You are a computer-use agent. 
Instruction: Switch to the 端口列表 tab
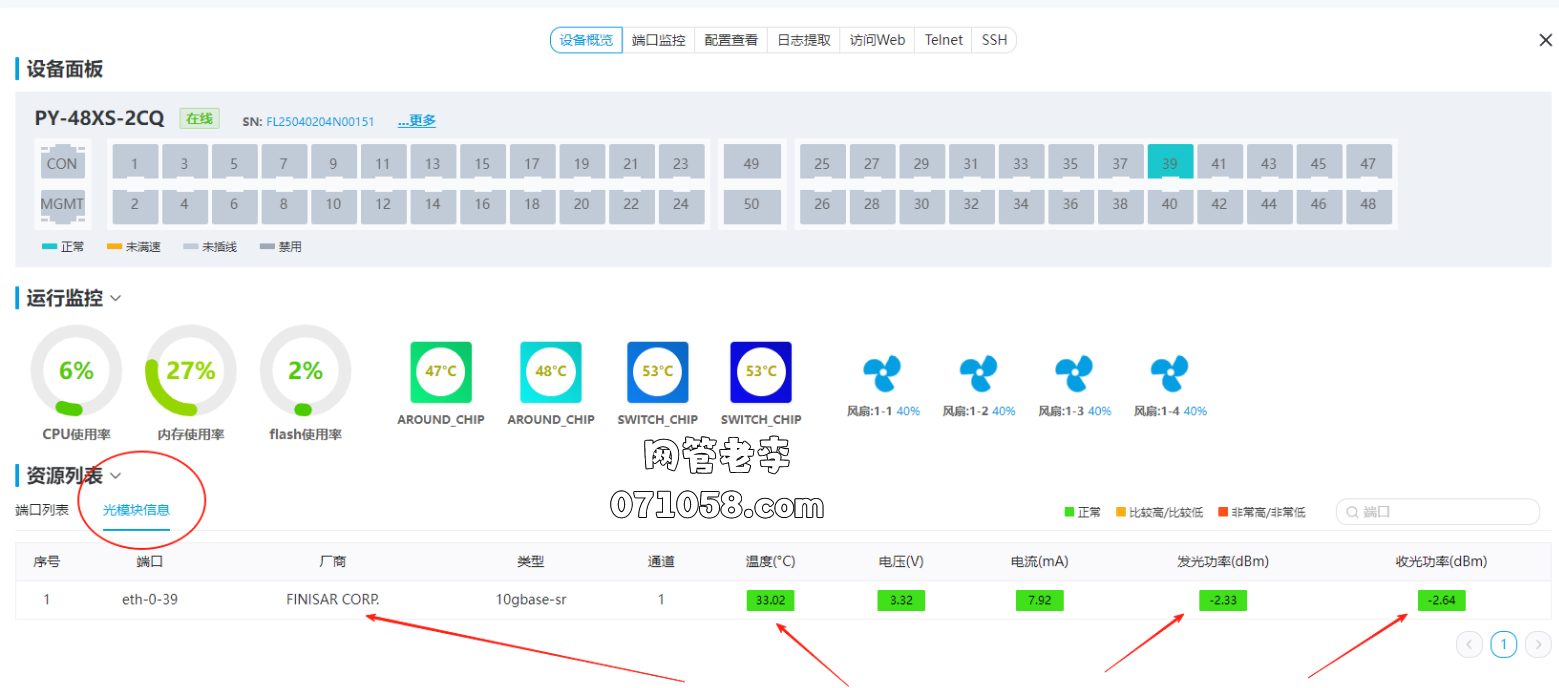pyautogui.click(x=42, y=510)
